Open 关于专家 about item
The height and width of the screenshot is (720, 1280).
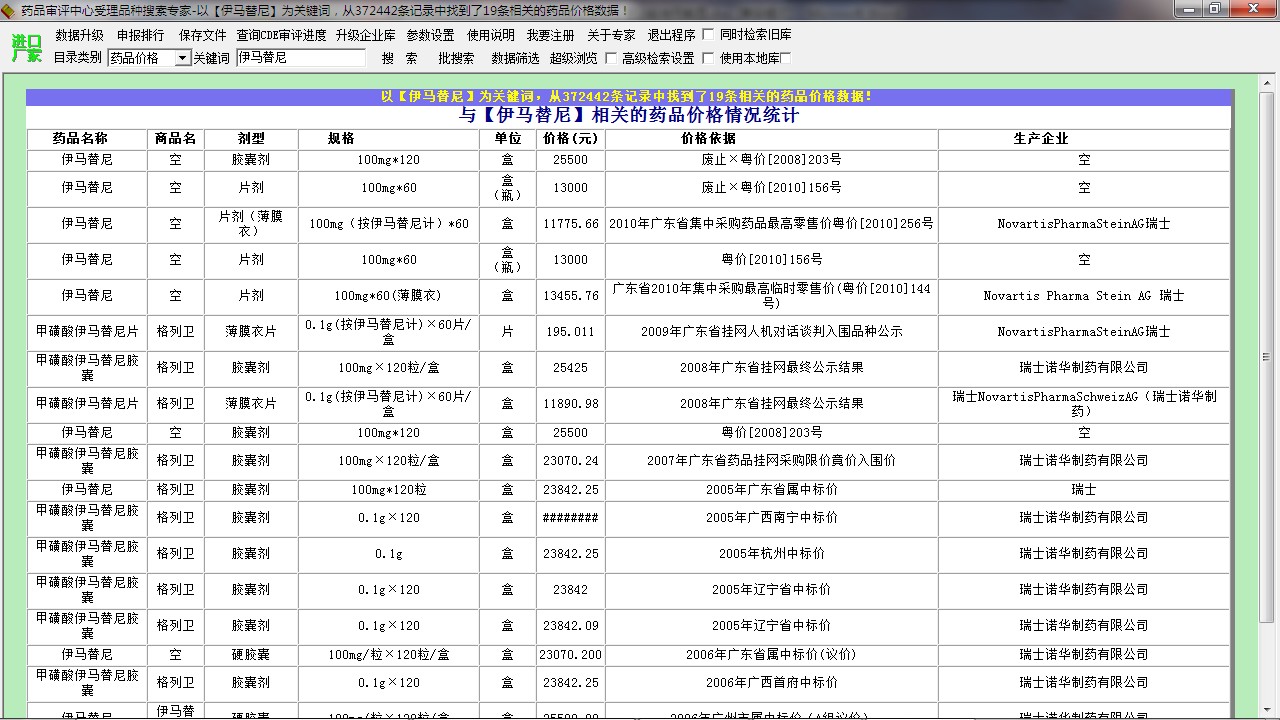pyautogui.click(x=611, y=35)
